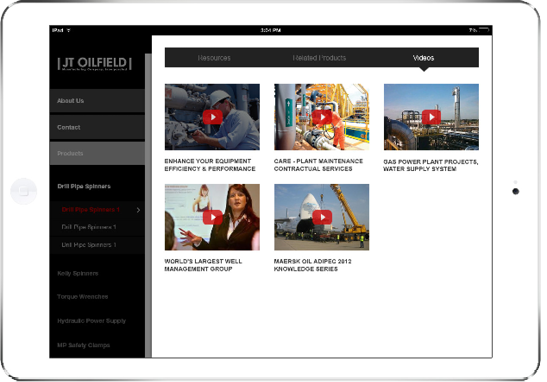This screenshot has height=382, width=547.
Task: Open the About Us page
Action: [97, 101]
